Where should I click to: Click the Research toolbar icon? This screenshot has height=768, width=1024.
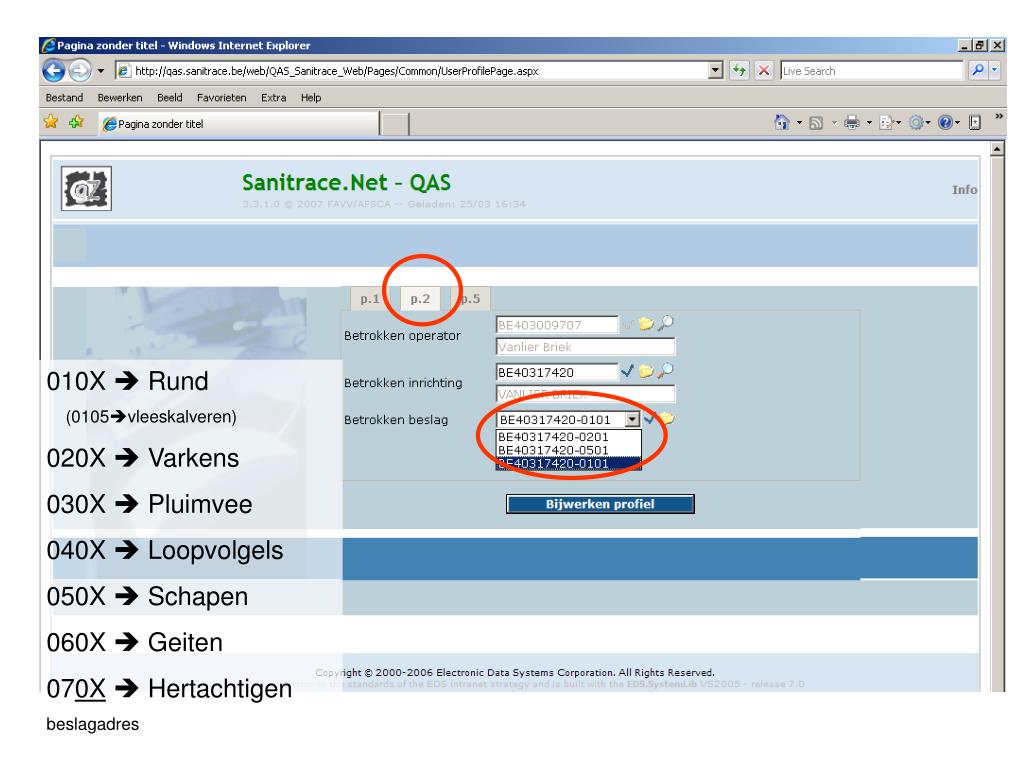coord(975,122)
